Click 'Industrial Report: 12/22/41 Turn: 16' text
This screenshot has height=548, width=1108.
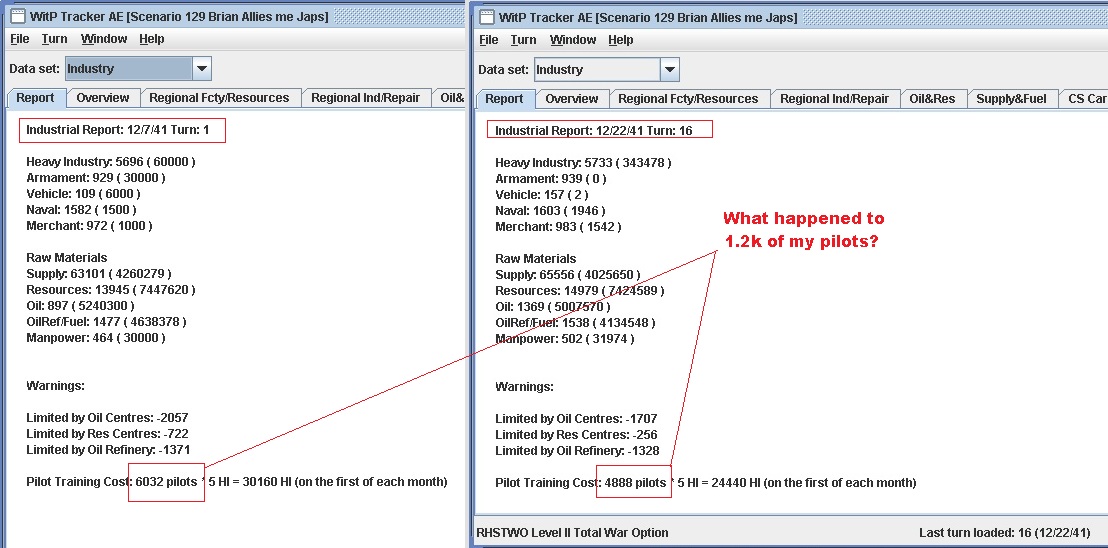point(594,131)
